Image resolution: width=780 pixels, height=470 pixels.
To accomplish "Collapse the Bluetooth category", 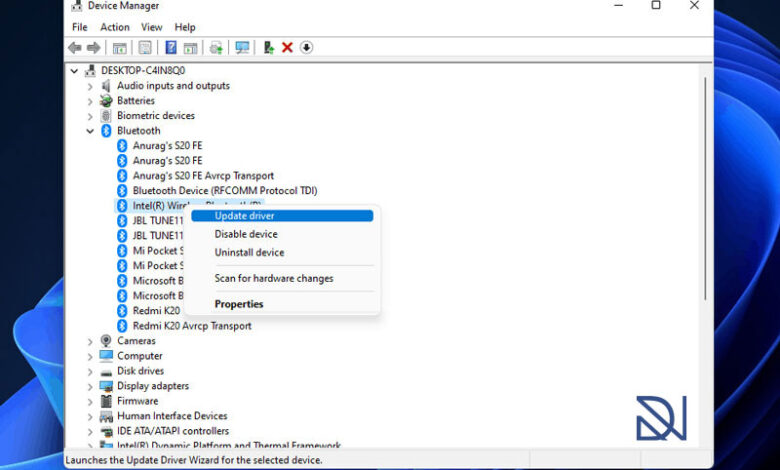I will (90, 131).
